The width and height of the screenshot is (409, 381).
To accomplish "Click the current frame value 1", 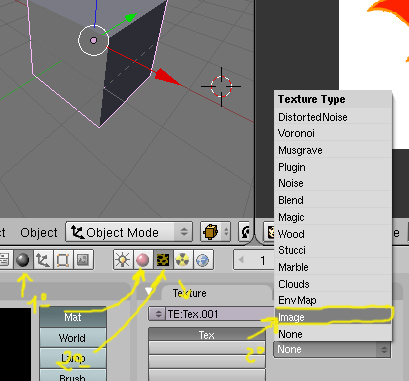I will [263, 260].
